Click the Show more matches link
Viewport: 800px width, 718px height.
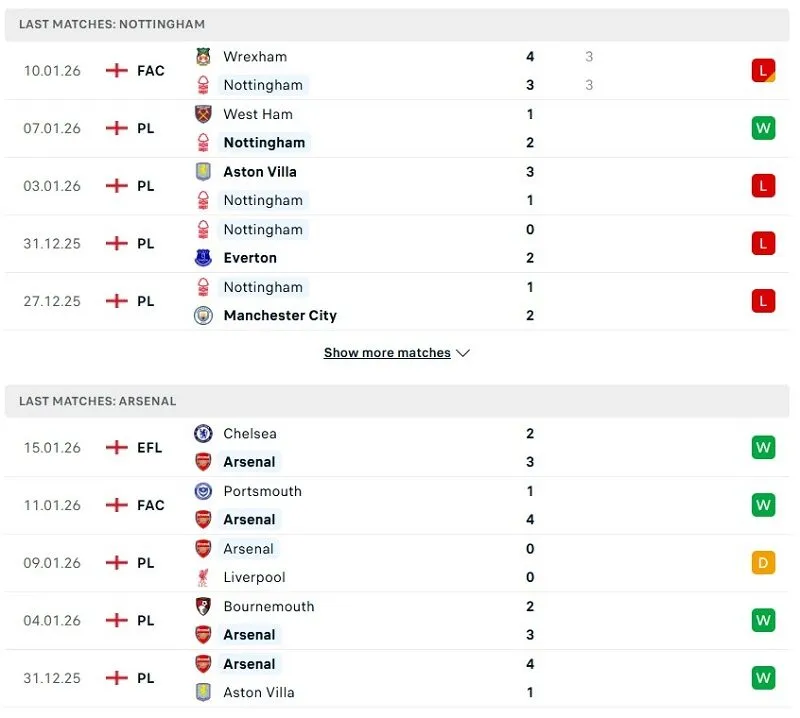point(388,353)
